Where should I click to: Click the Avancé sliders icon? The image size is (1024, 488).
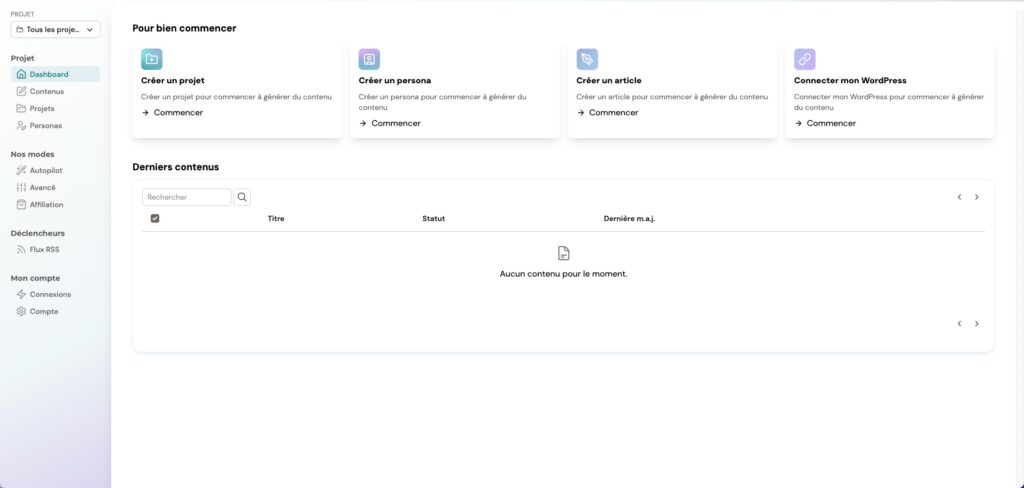pos(22,187)
